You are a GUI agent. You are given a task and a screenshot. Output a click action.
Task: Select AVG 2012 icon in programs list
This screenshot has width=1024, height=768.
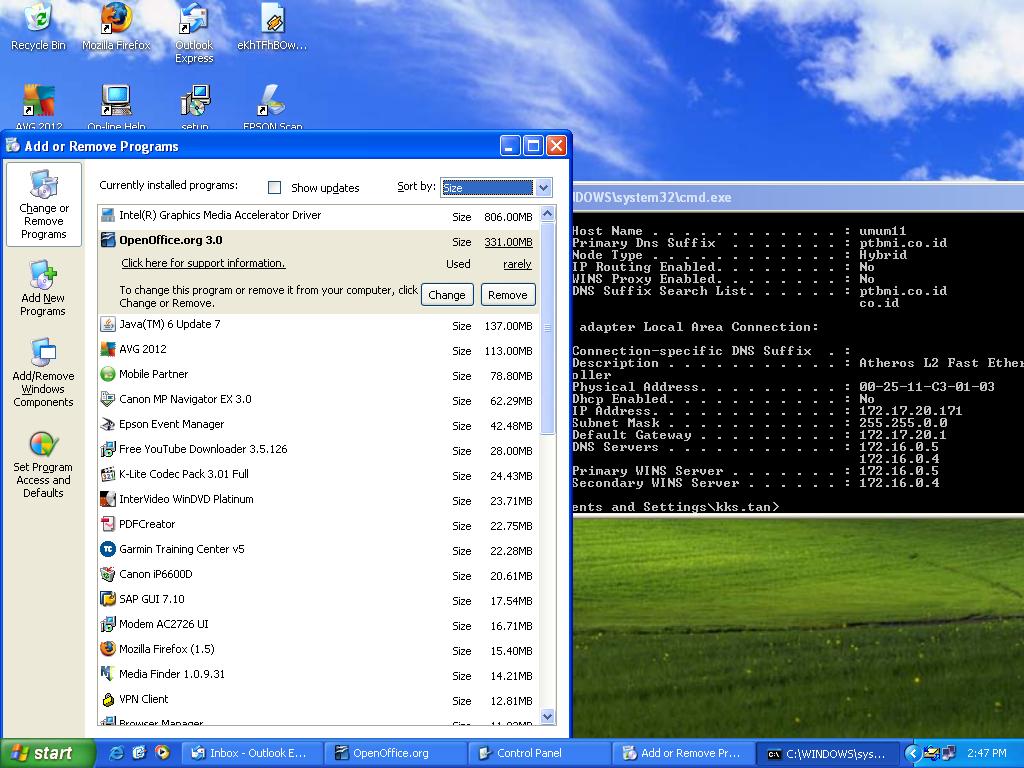108,349
